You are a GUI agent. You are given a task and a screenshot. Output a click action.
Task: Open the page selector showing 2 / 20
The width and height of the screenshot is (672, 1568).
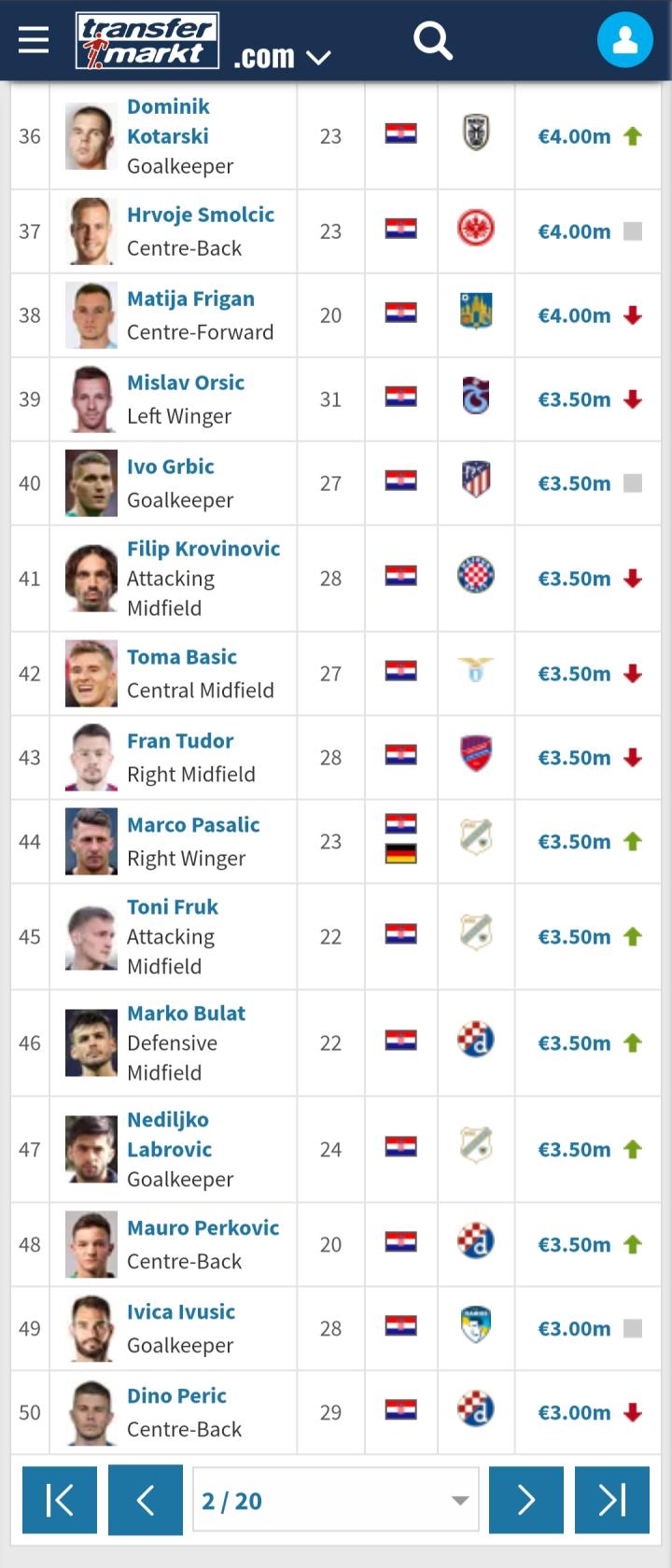tap(335, 1501)
